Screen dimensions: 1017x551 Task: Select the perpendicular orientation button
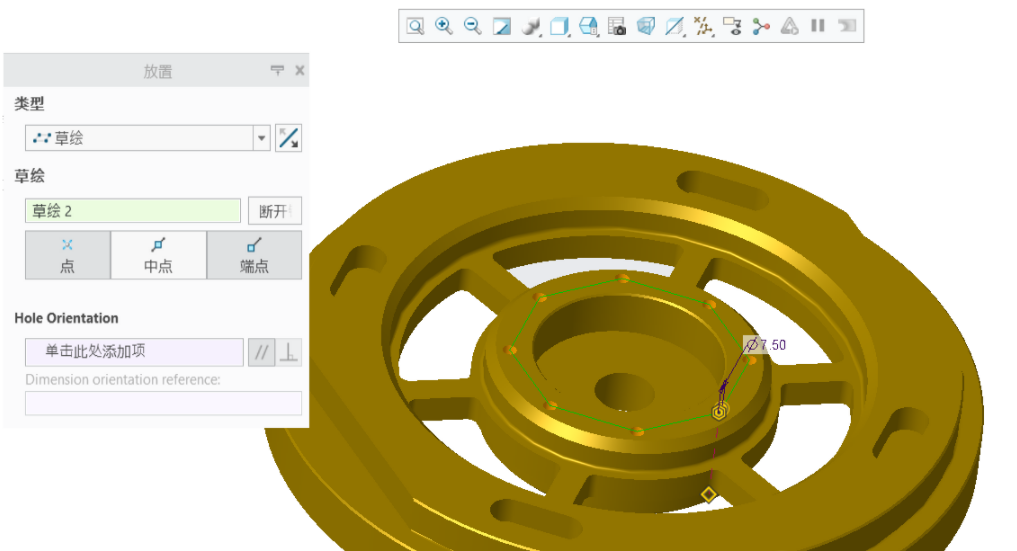pos(289,352)
